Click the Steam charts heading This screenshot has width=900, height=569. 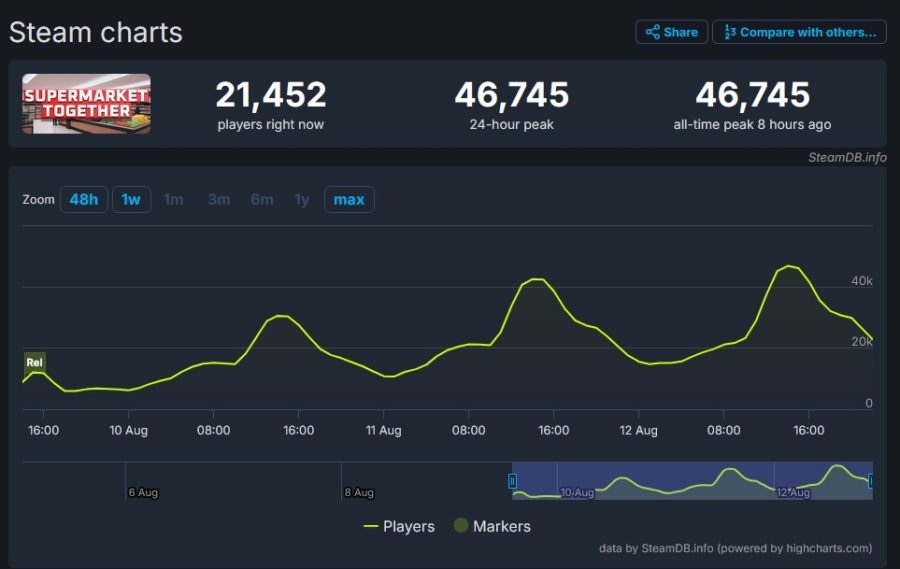tap(96, 32)
